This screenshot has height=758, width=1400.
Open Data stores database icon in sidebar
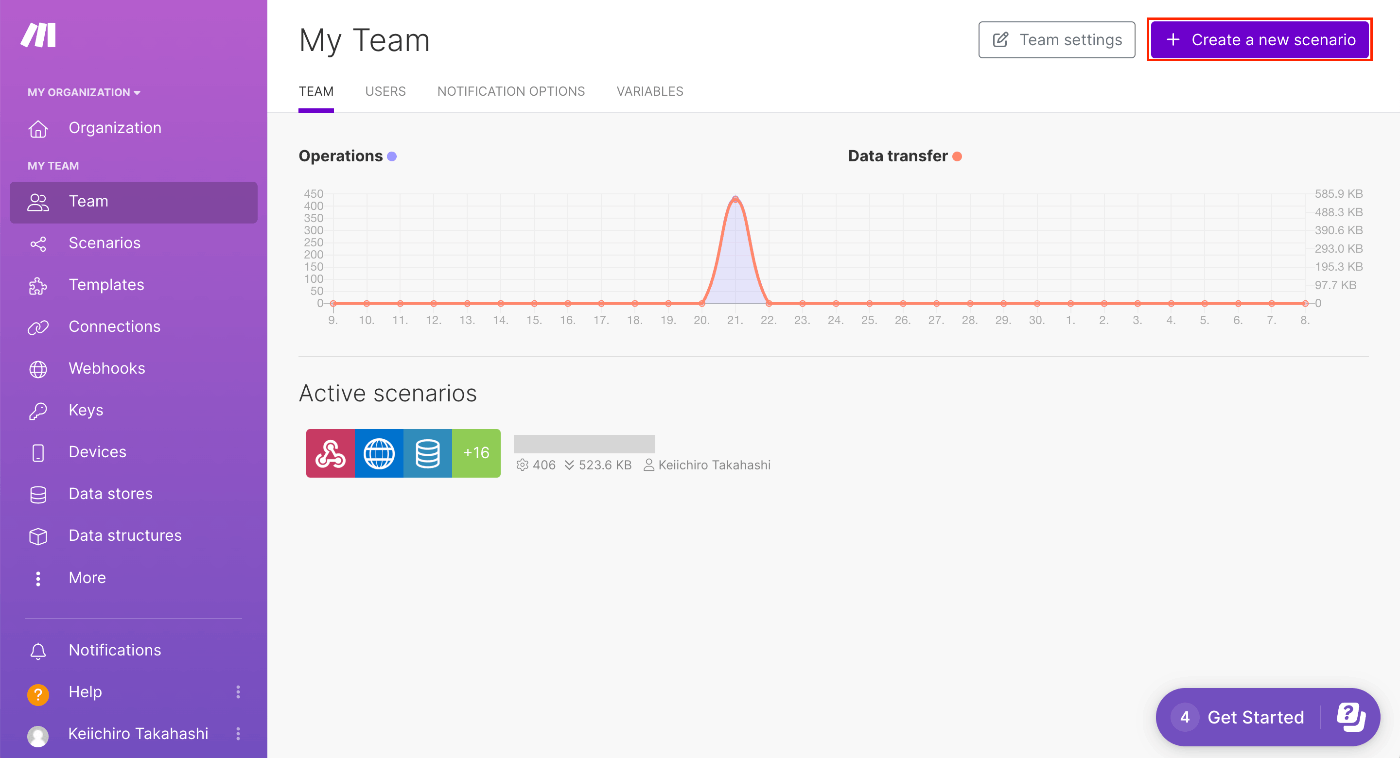(x=38, y=494)
